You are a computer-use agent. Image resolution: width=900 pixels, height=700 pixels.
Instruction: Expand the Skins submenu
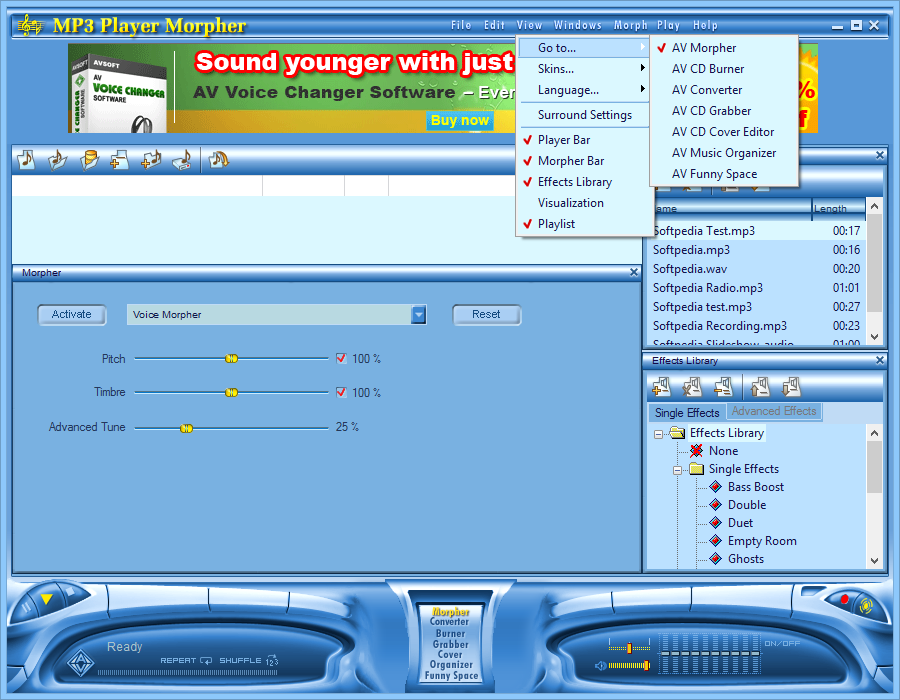coord(585,69)
